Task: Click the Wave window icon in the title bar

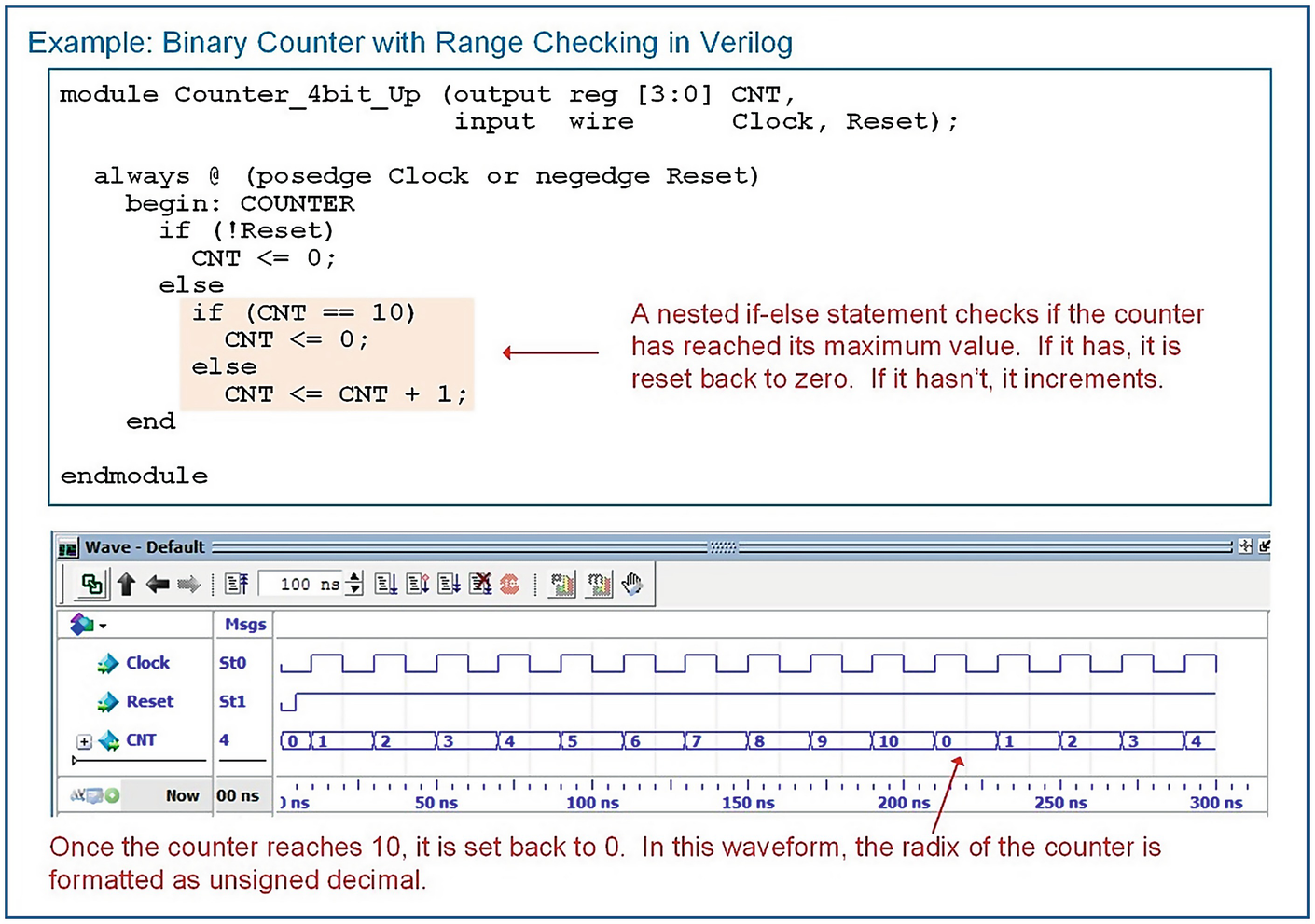Action: (68, 547)
